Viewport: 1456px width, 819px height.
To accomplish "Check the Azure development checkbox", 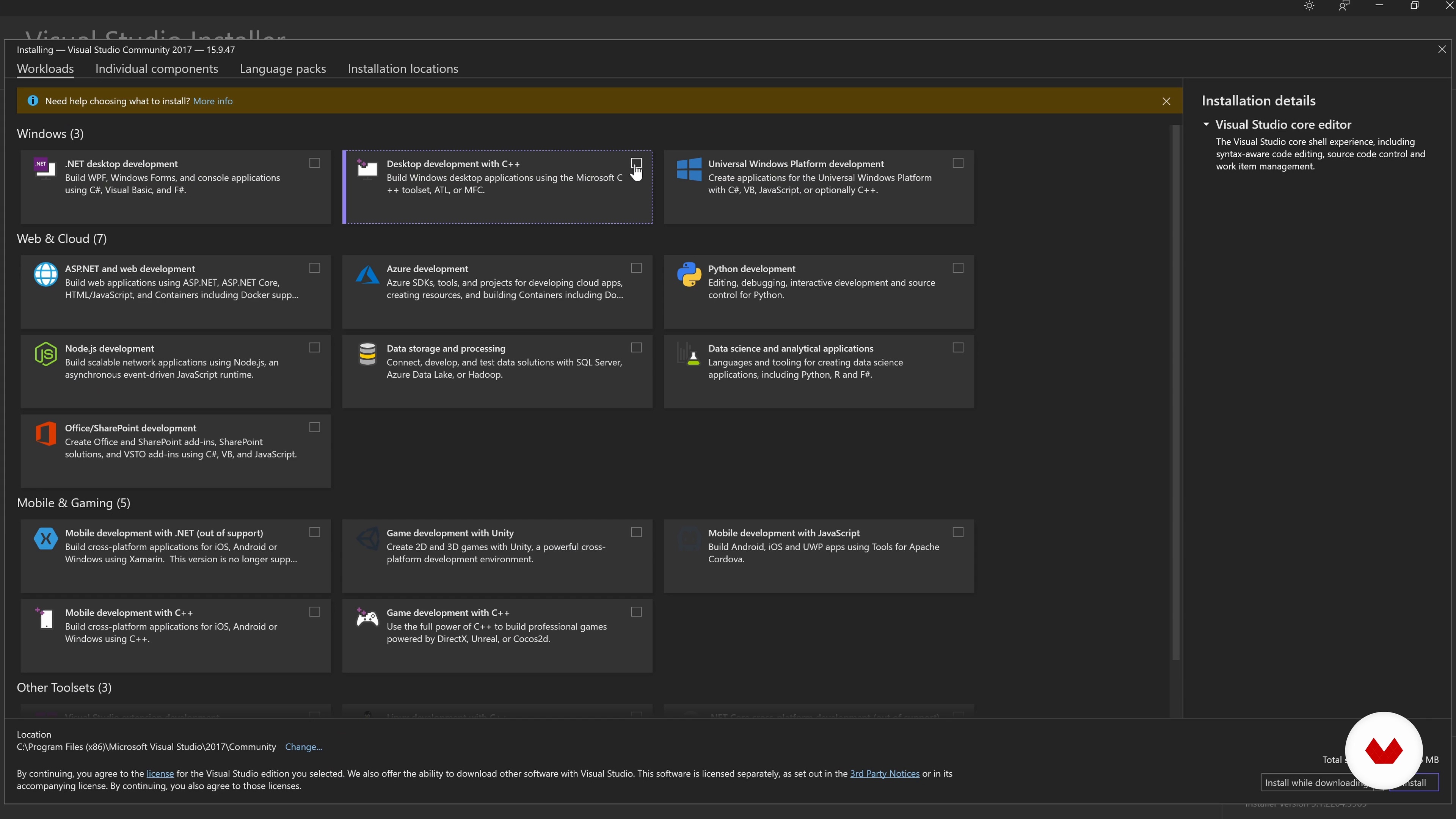I will click(637, 268).
